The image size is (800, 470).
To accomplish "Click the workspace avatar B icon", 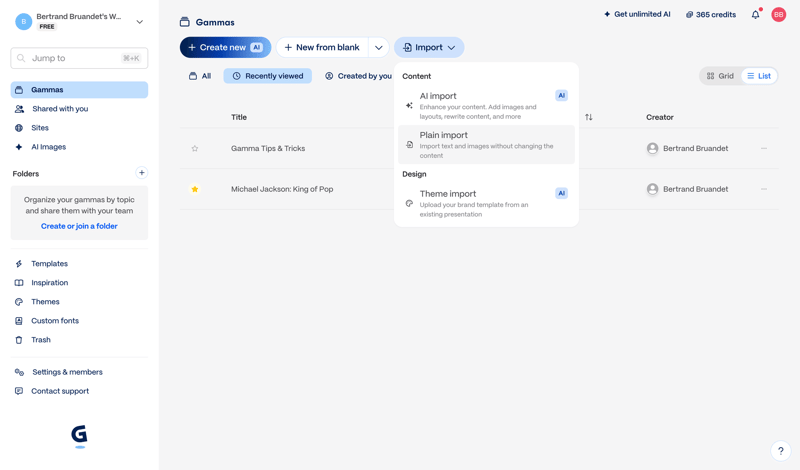I will pyautogui.click(x=23, y=22).
